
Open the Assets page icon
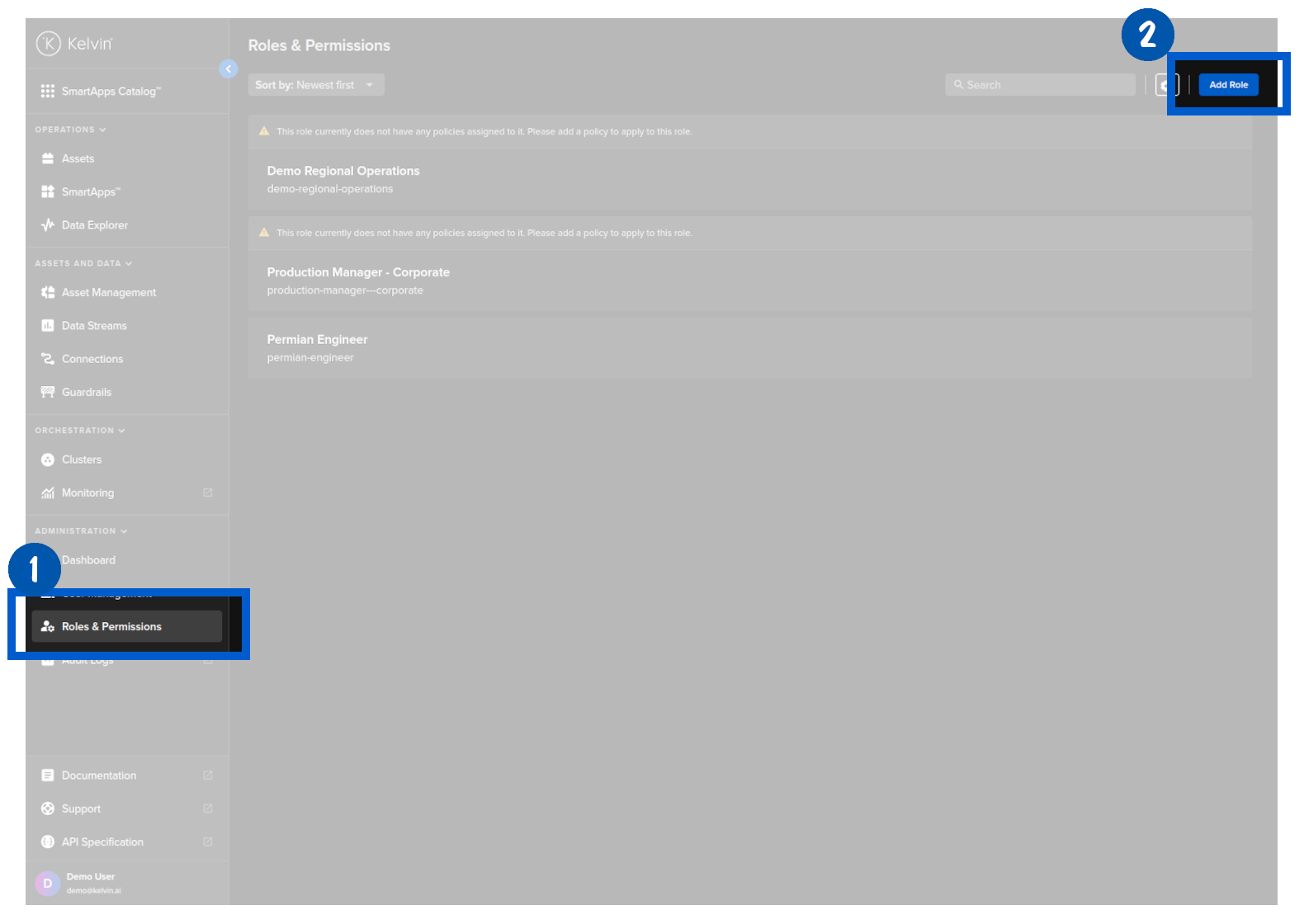[48, 158]
